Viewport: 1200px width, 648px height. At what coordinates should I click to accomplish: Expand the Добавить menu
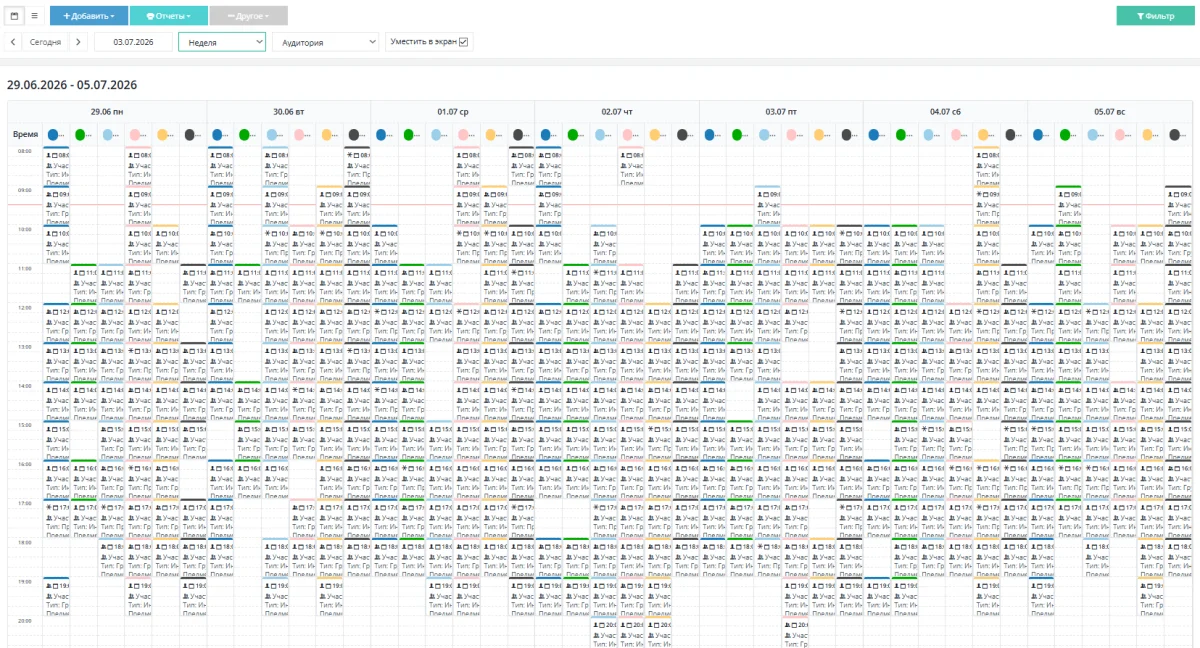tap(89, 16)
